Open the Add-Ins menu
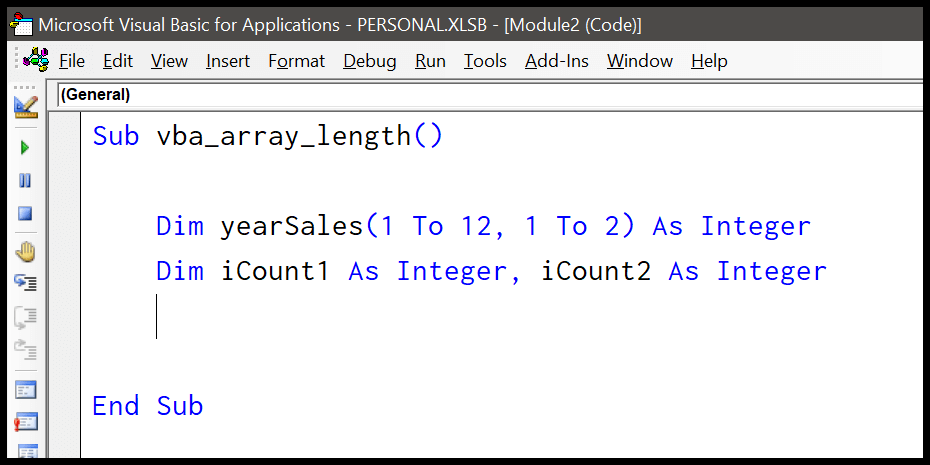The image size is (930, 465). click(556, 61)
